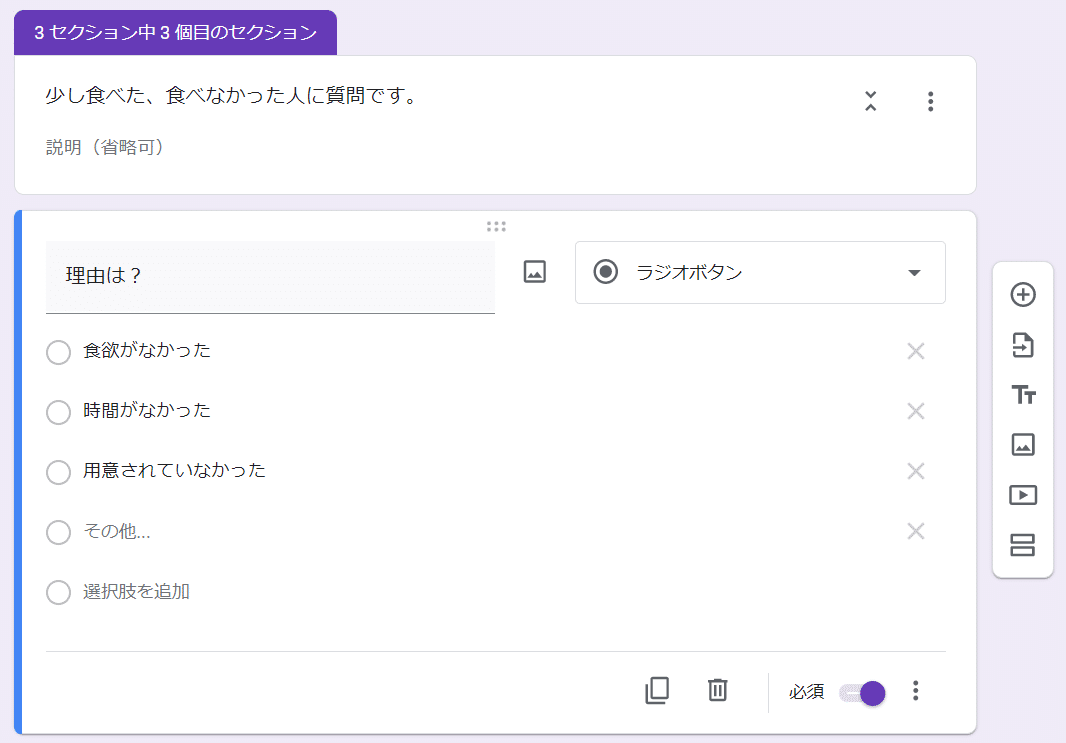Viewport: 1066px width, 743px height.
Task: Select the 食欲がなかった radio option
Action: point(58,352)
